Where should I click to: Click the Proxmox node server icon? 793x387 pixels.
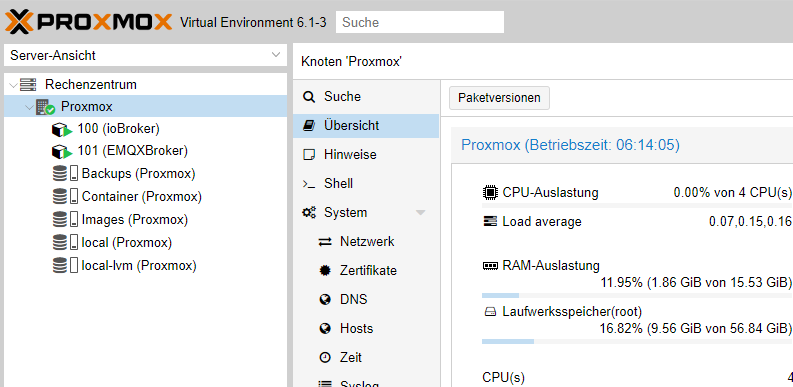46,107
